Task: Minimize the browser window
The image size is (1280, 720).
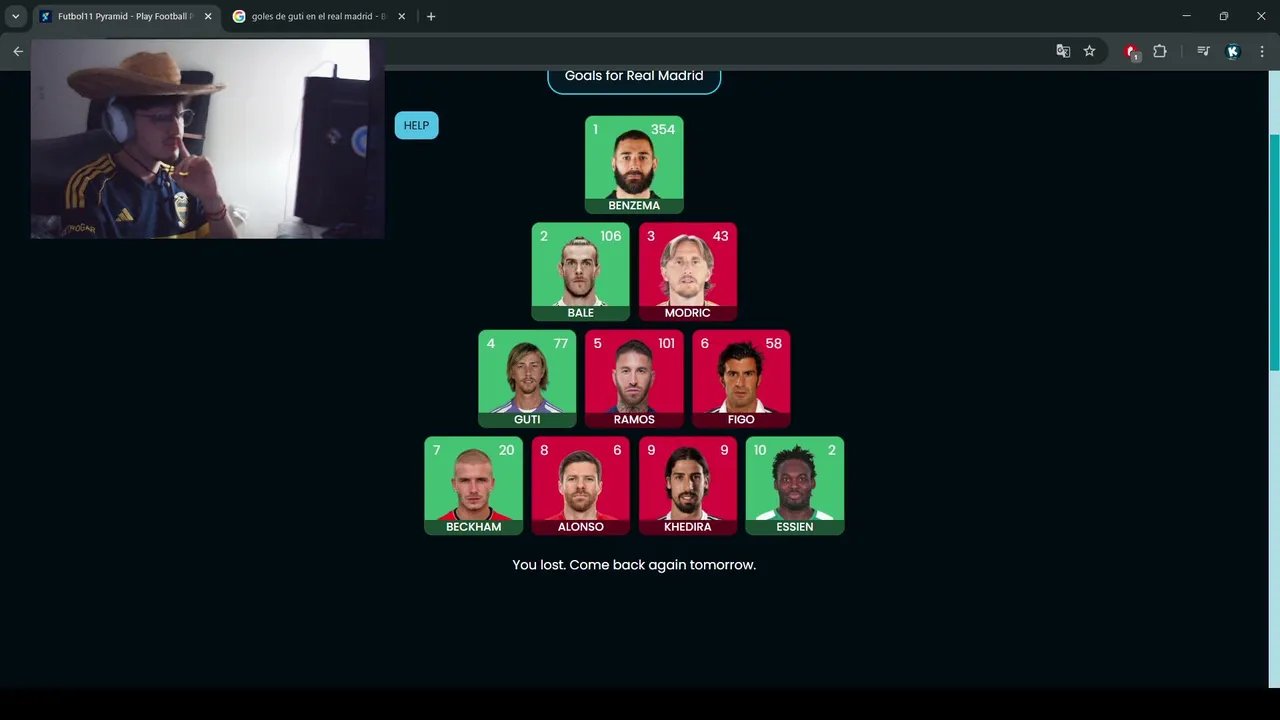Action: pos(1186,16)
